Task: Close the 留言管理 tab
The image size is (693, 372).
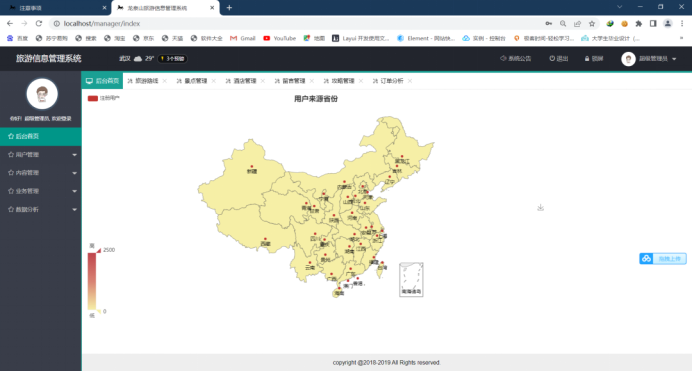Action: click(x=312, y=81)
